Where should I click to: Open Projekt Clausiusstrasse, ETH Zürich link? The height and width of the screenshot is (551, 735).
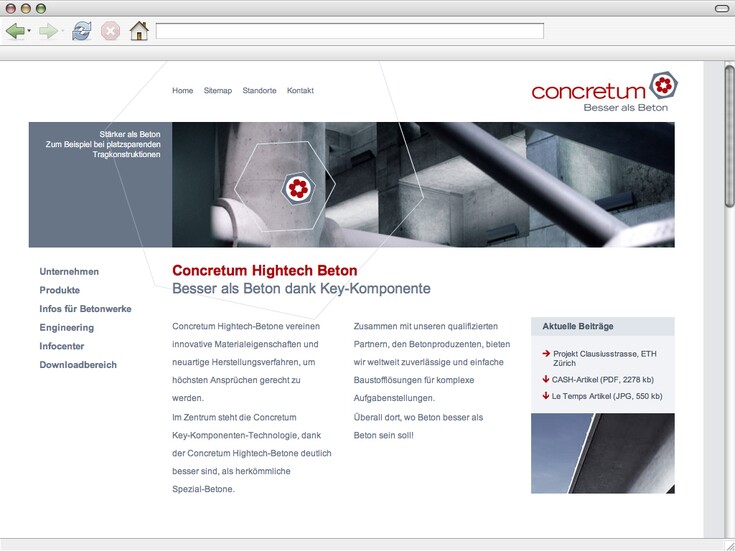pos(605,358)
